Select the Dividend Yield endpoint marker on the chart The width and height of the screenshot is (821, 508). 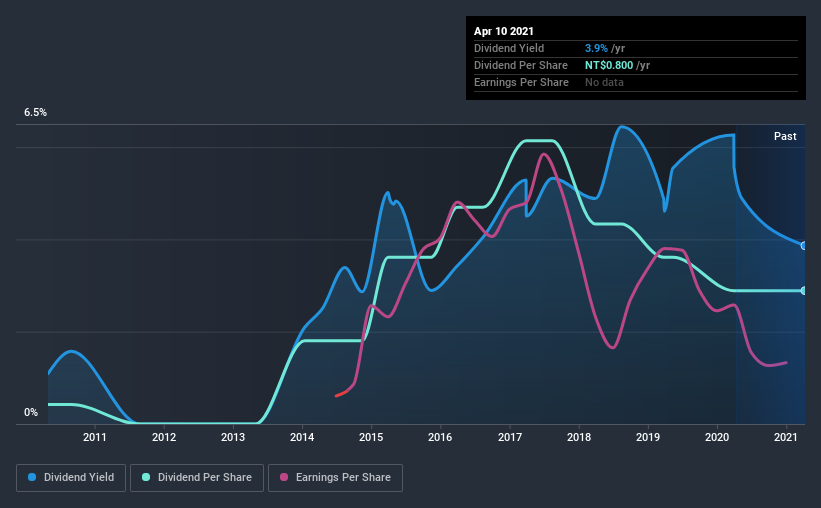803,246
